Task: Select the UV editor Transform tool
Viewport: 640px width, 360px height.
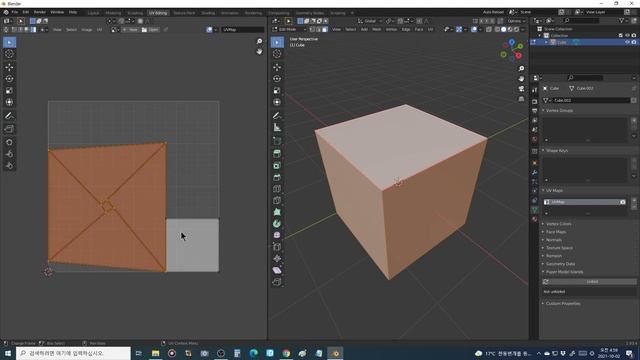Action: coord(9,102)
